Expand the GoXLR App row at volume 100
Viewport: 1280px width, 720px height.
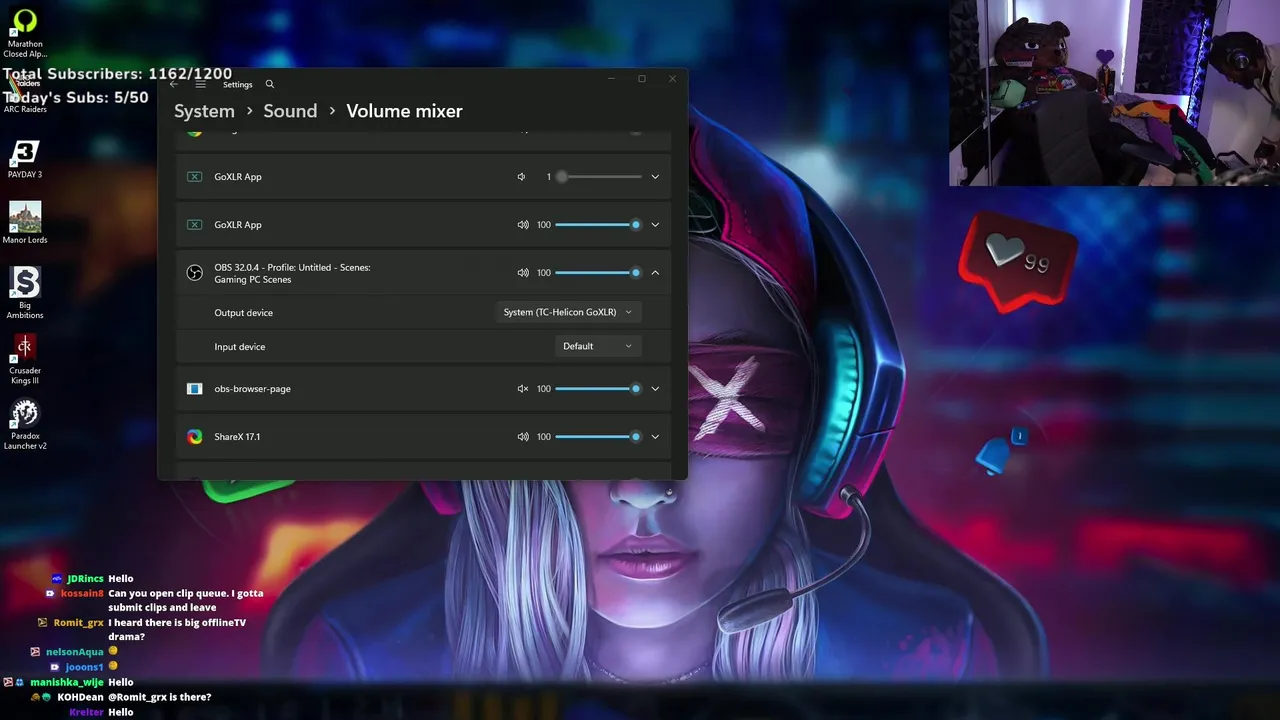pyautogui.click(x=655, y=225)
